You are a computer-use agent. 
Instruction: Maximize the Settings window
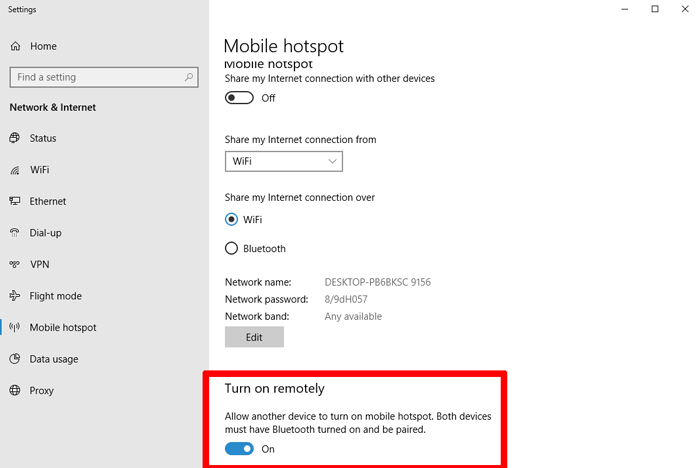pos(654,9)
